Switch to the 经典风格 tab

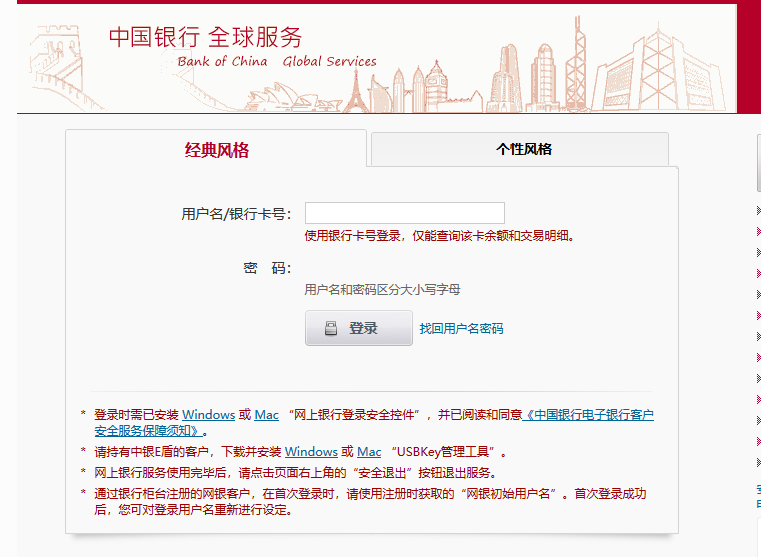click(216, 150)
